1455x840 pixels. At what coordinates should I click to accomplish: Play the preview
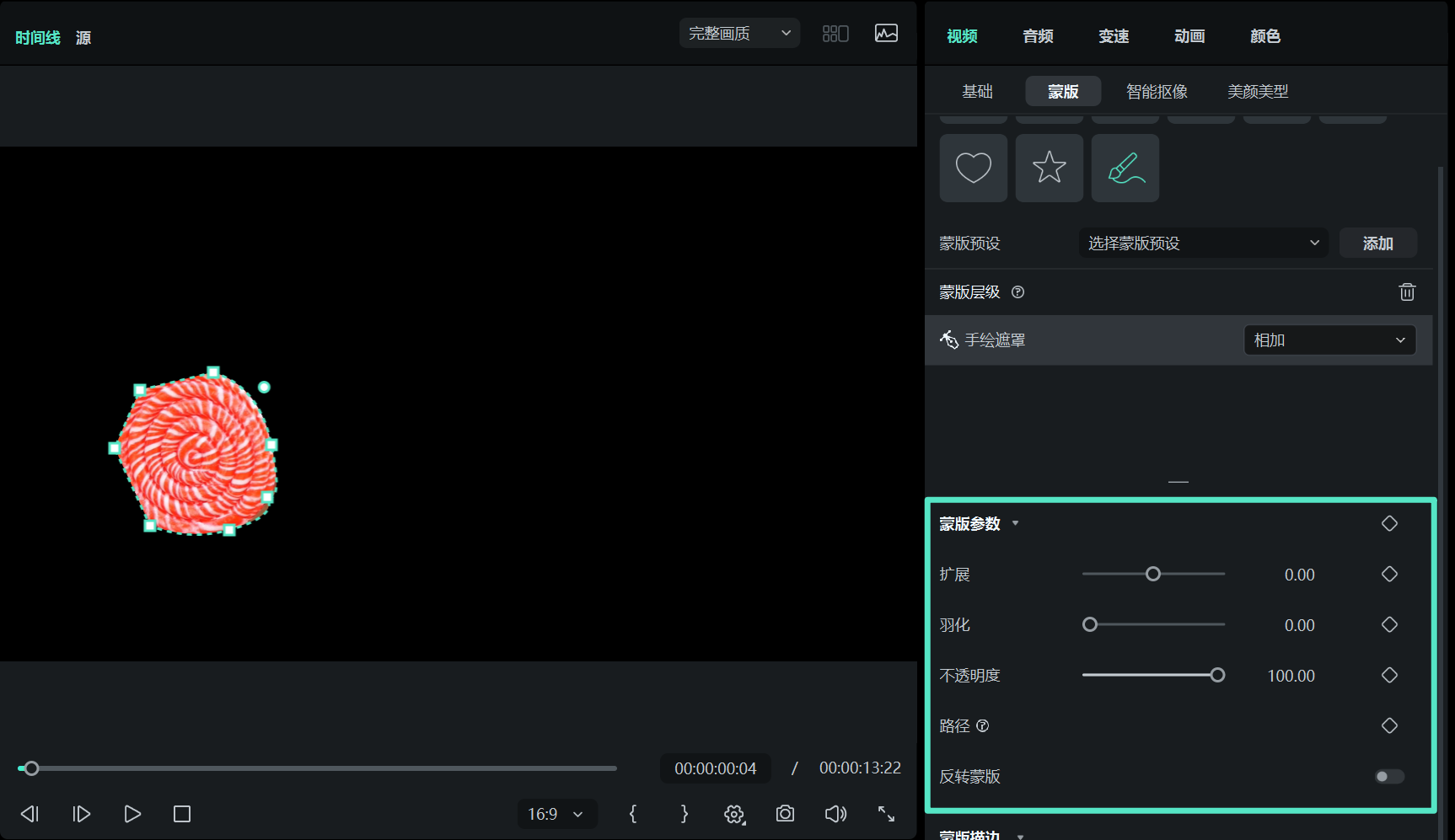132,814
